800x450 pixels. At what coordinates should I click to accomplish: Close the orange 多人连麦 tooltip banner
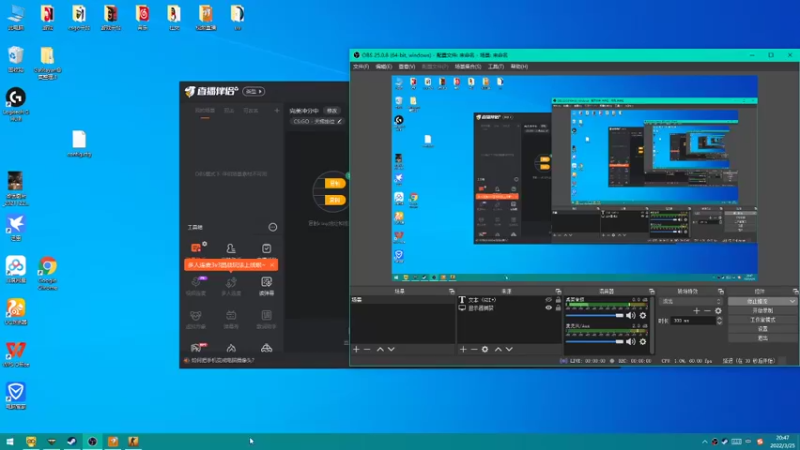click(x=272, y=265)
